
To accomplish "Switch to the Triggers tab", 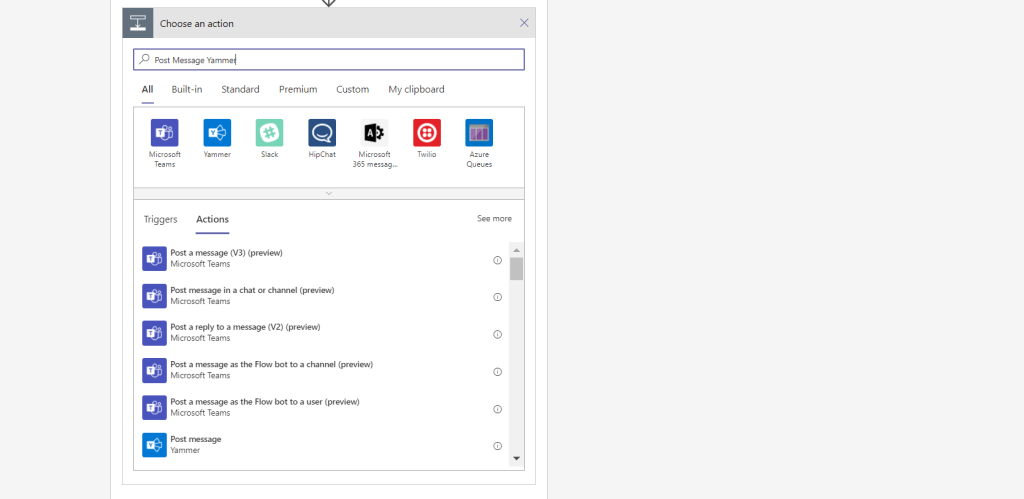I will click(160, 220).
